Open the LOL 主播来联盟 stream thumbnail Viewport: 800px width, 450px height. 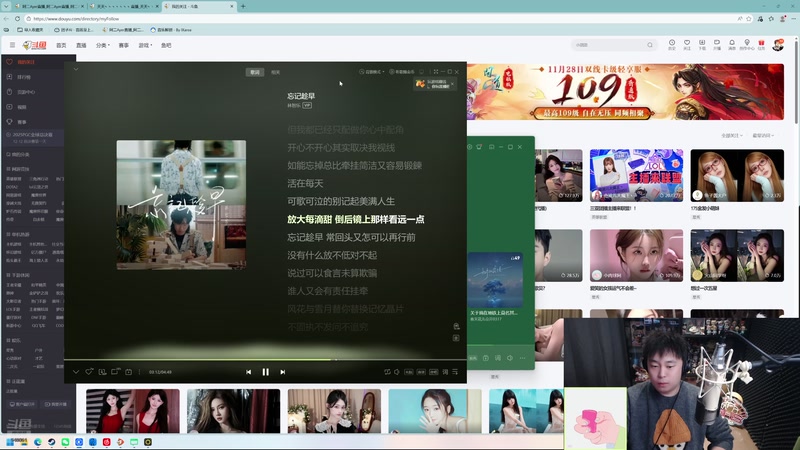pyautogui.click(x=636, y=175)
